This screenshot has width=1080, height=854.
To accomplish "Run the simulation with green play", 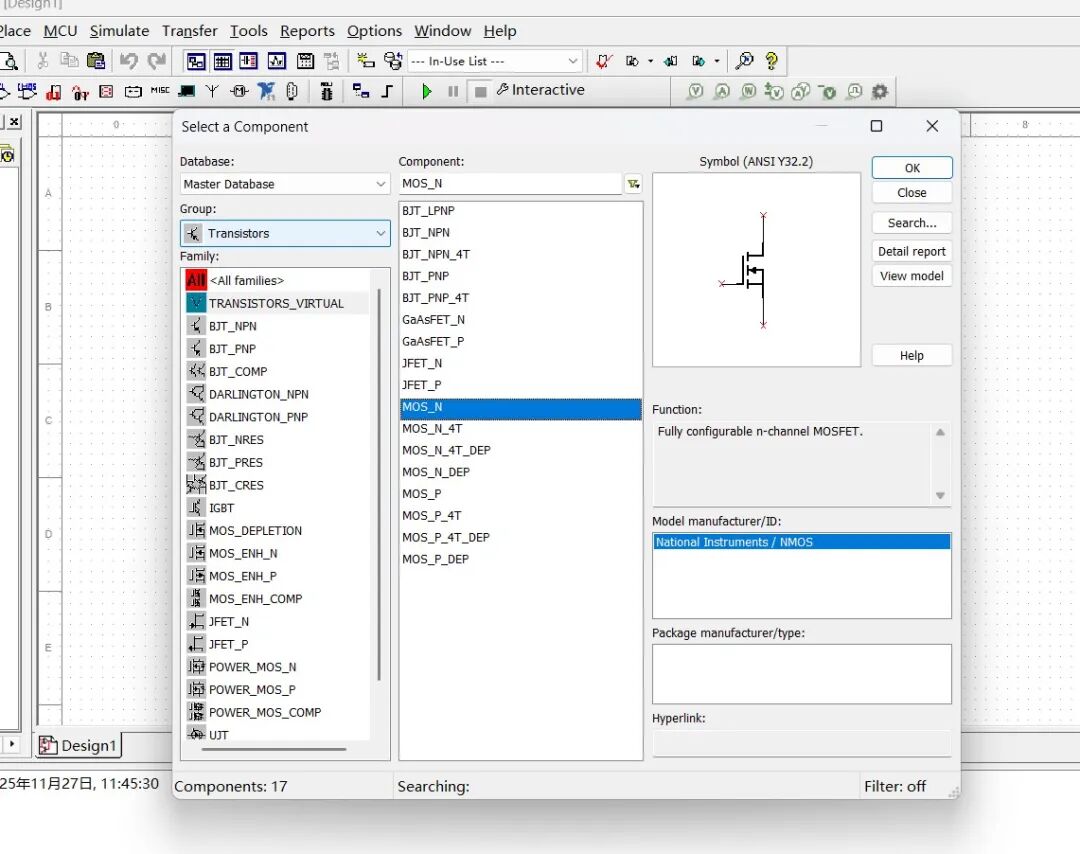I will 426,91.
